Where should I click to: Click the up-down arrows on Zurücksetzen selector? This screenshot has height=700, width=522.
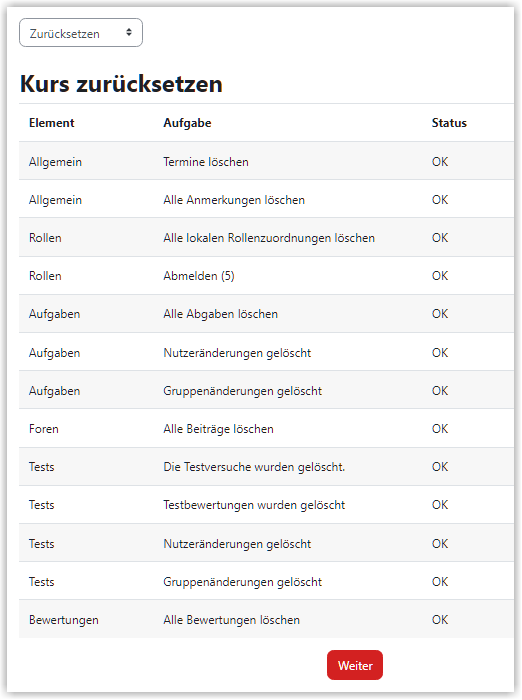pyautogui.click(x=129, y=32)
